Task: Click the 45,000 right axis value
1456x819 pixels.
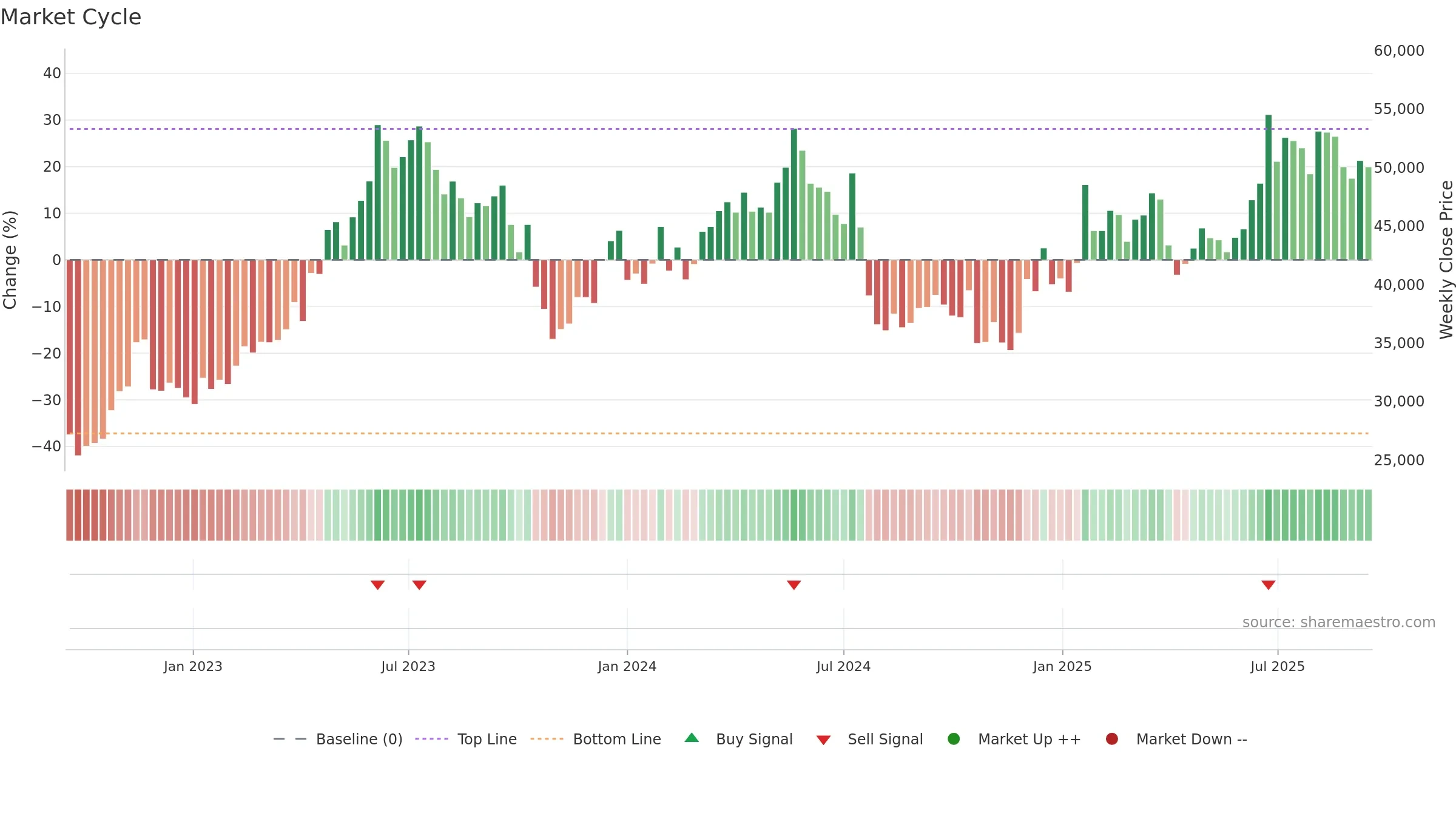Action: click(1399, 226)
